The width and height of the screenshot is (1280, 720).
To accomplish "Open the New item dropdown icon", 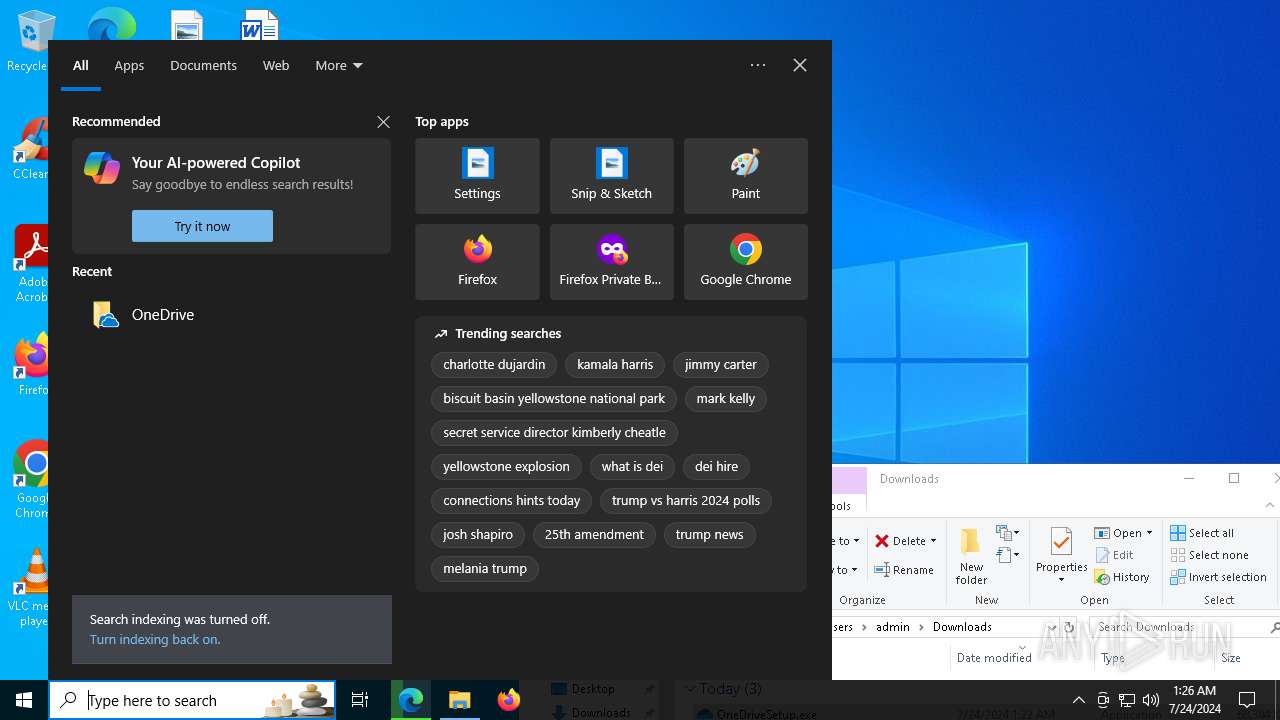I will coord(1007,533).
